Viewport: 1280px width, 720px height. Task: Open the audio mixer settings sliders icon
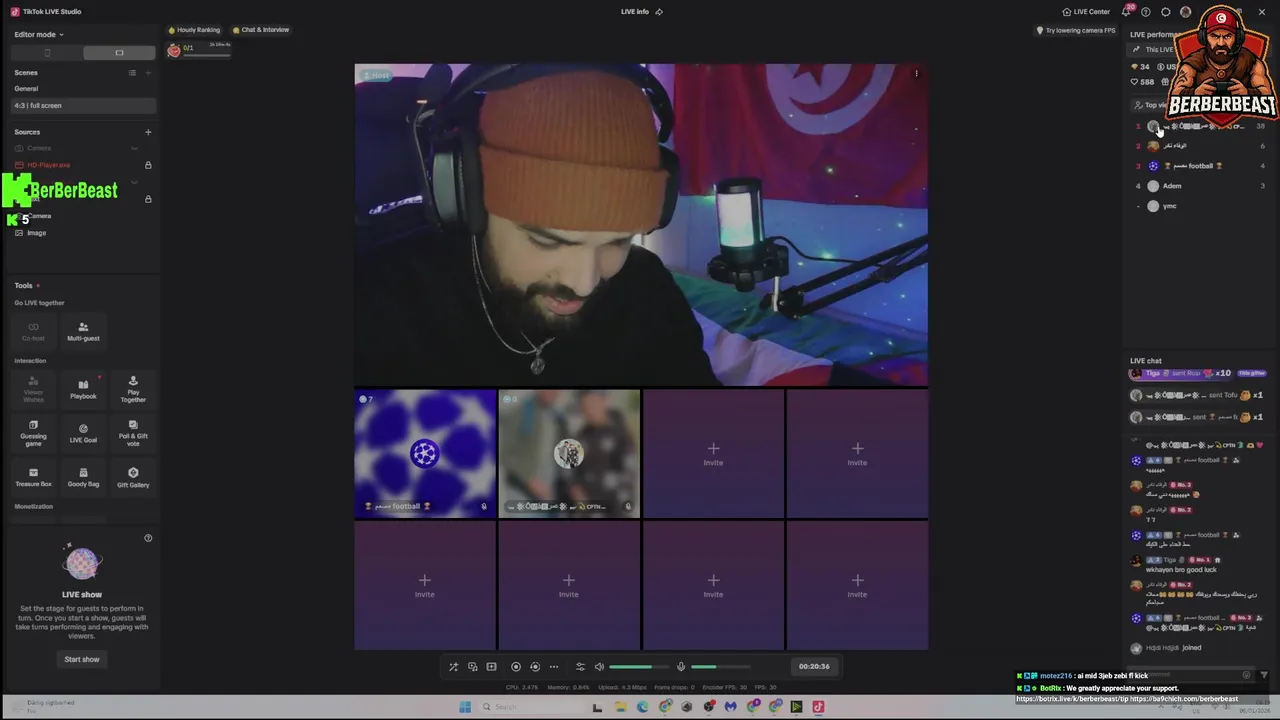click(x=580, y=667)
